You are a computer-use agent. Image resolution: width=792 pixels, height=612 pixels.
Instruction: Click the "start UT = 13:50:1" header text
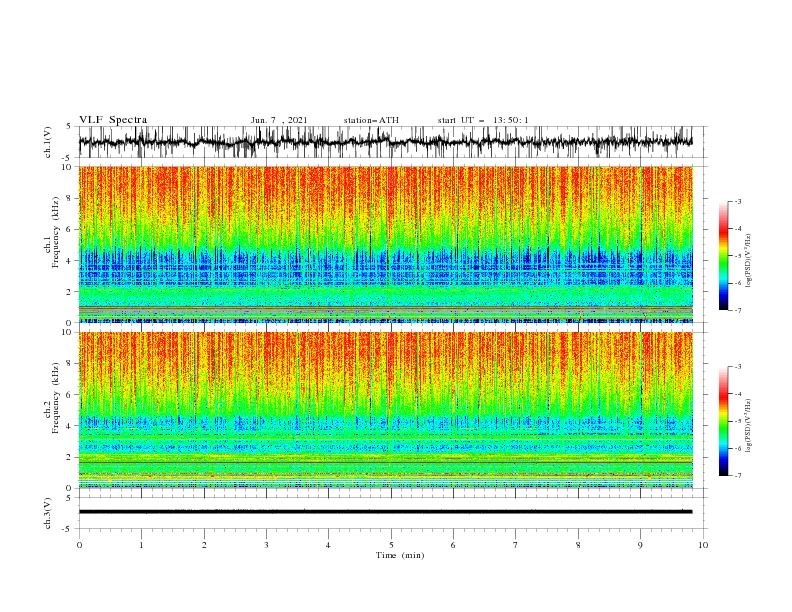pyautogui.click(x=483, y=120)
